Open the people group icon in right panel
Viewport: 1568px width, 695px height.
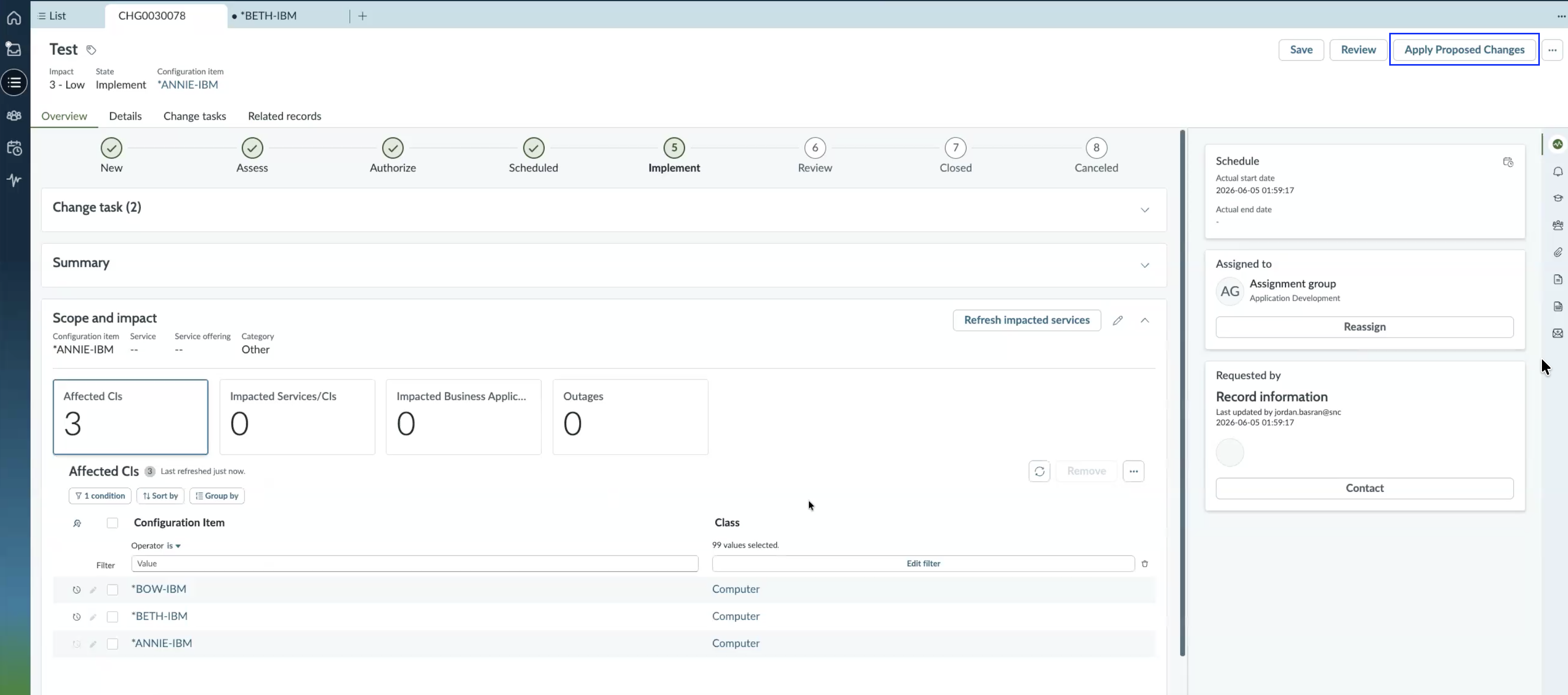point(1557,225)
